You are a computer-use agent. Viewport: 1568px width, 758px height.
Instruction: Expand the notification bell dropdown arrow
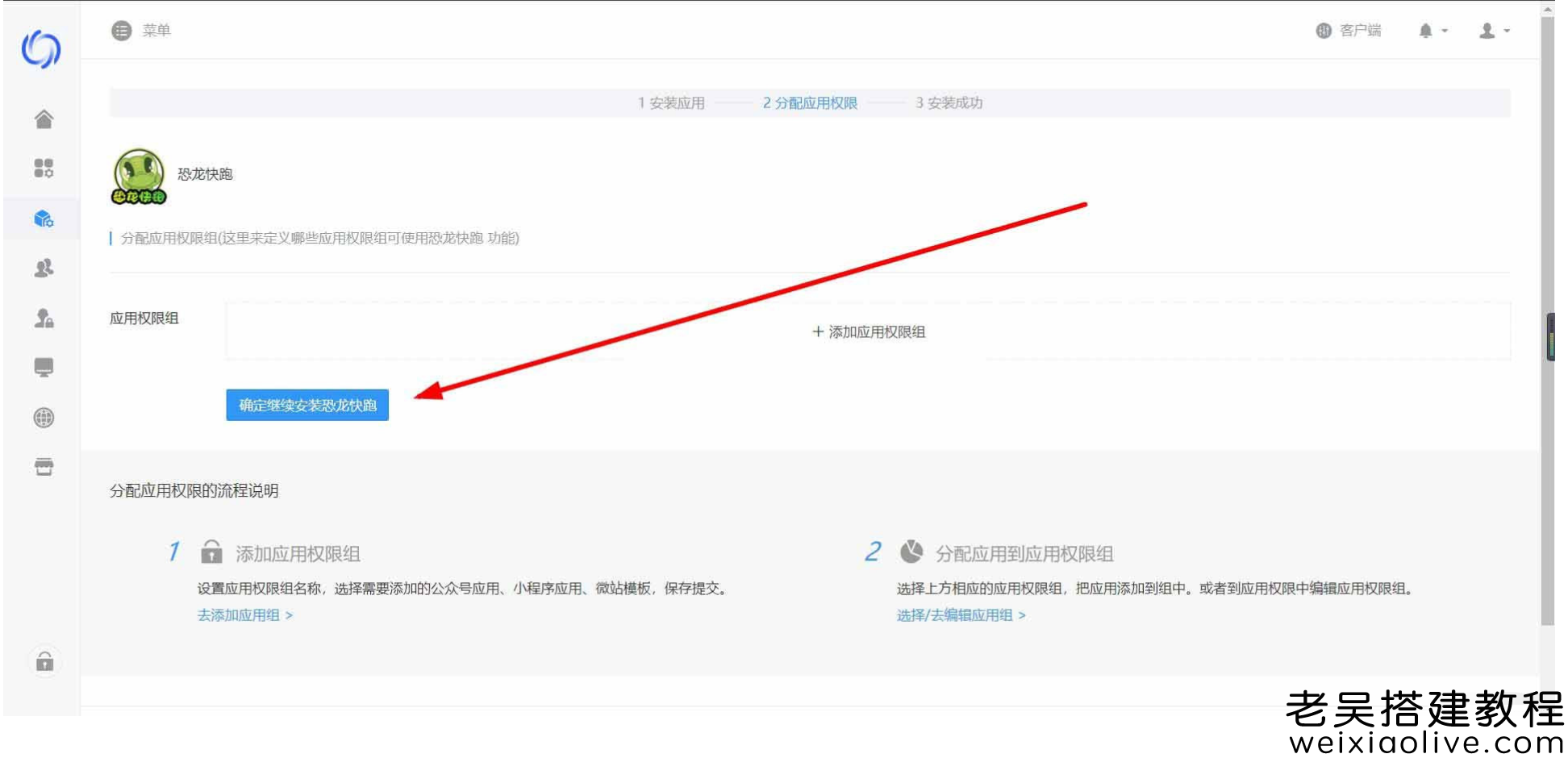point(1444,32)
